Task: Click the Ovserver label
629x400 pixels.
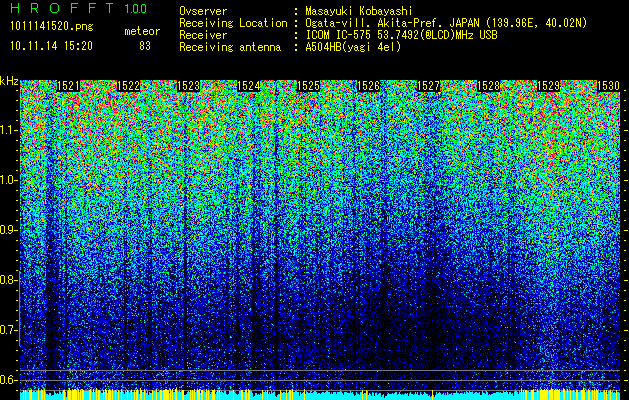Action: [x=203, y=11]
